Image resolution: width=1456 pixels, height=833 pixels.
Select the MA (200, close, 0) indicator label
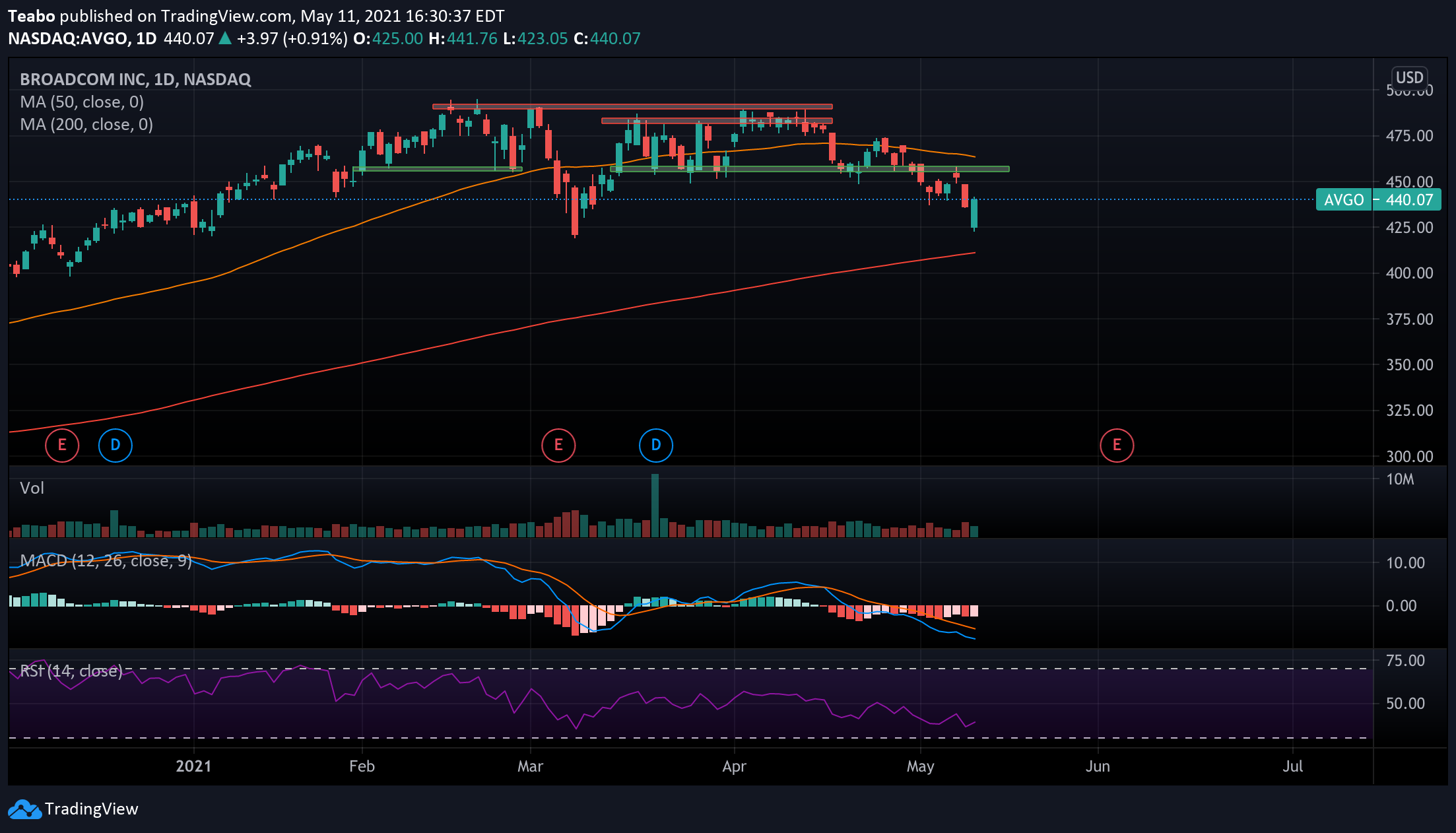point(86,124)
